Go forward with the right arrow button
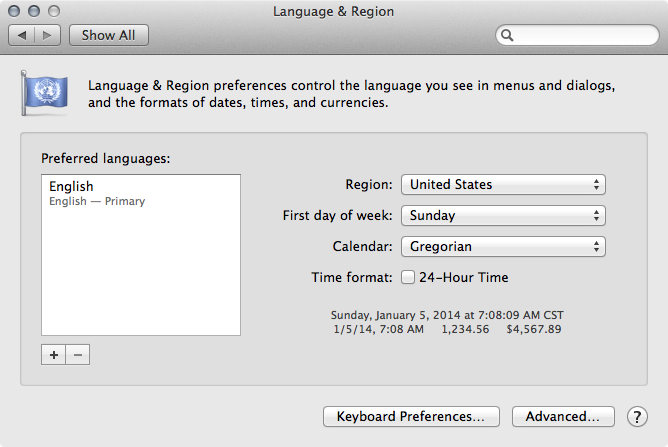The width and height of the screenshot is (668, 447). point(47,35)
